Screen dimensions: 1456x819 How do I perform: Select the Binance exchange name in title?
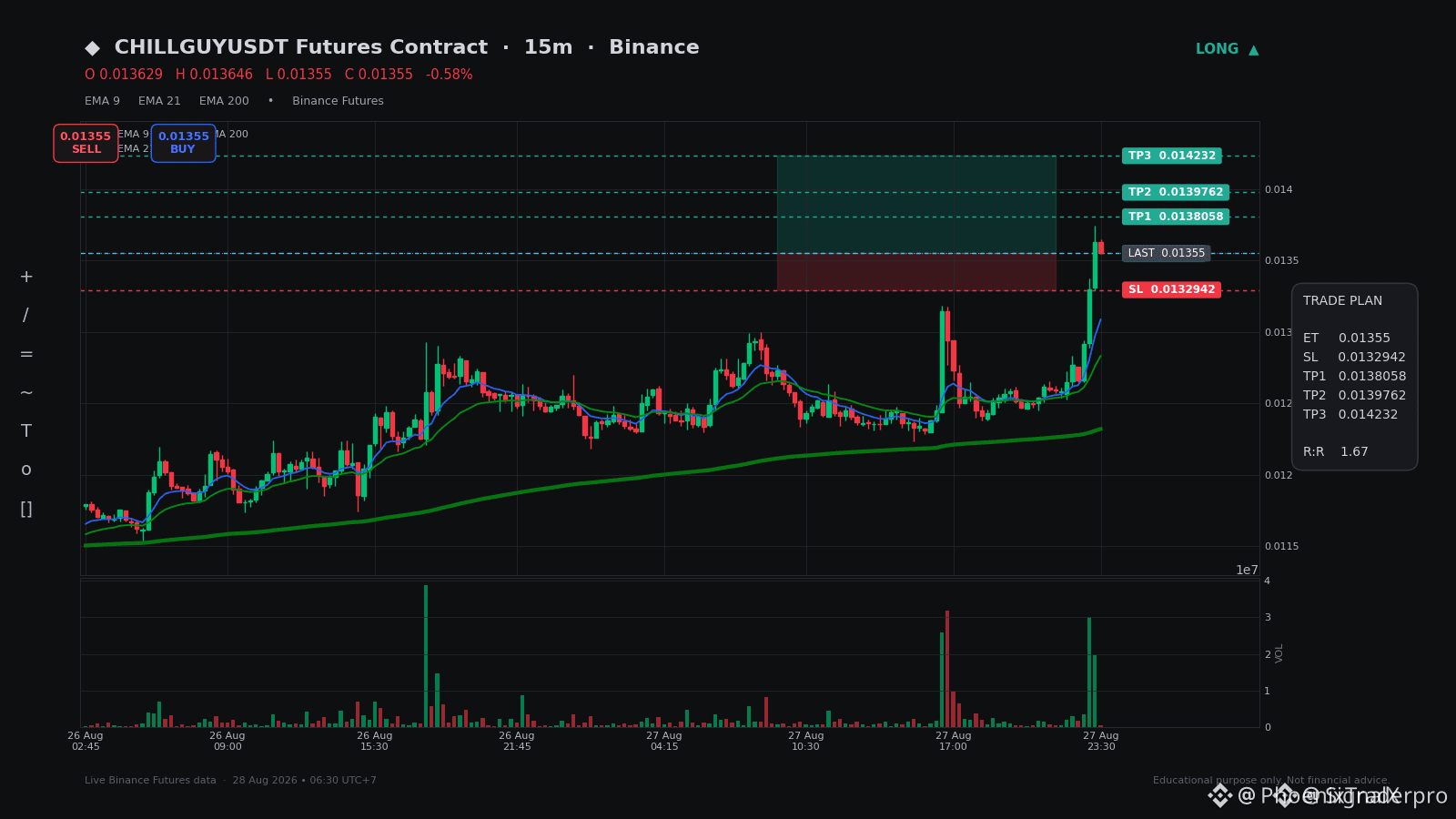click(x=654, y=47)
